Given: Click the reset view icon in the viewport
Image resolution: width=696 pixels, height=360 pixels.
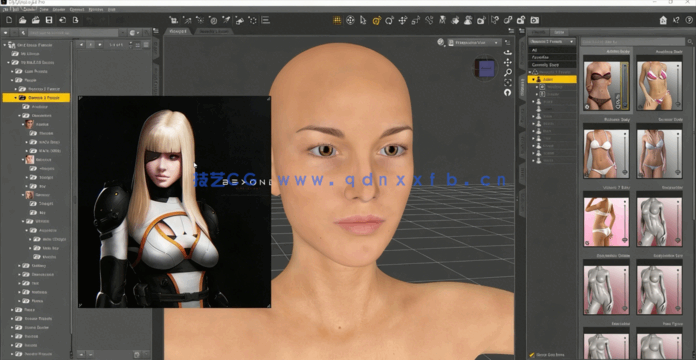Looking at the screenshot, I should click(508, 92).
